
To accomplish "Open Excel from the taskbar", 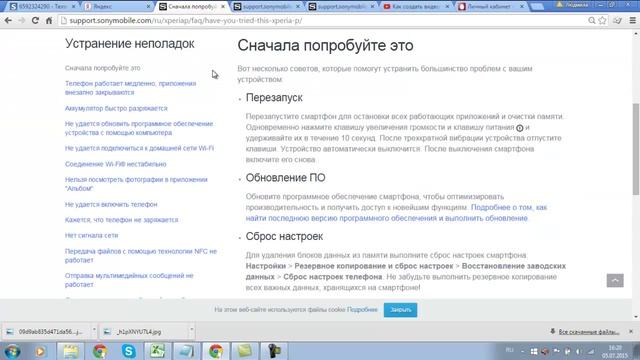I will click(157, 351).
